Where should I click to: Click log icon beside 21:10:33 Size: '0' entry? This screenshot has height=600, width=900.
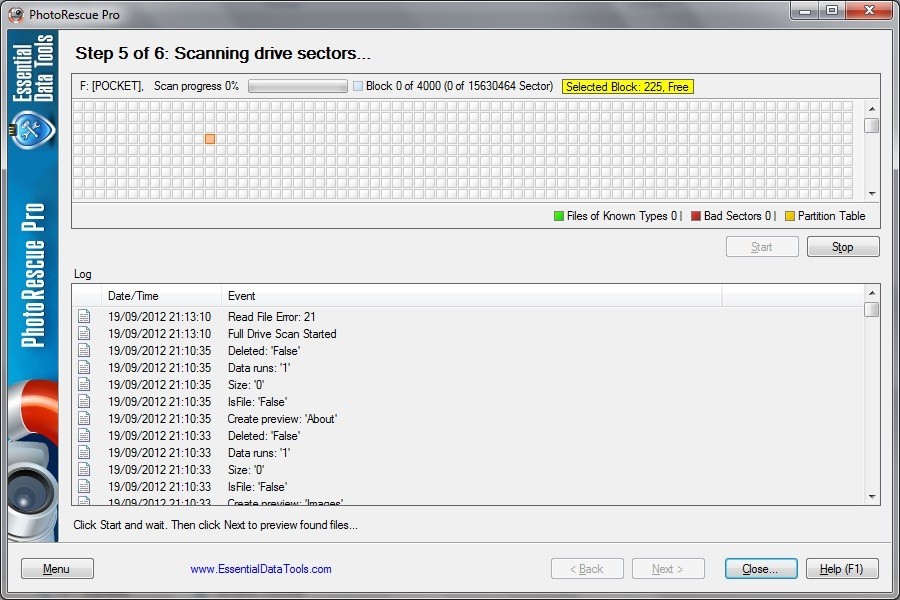coord(84,470)
